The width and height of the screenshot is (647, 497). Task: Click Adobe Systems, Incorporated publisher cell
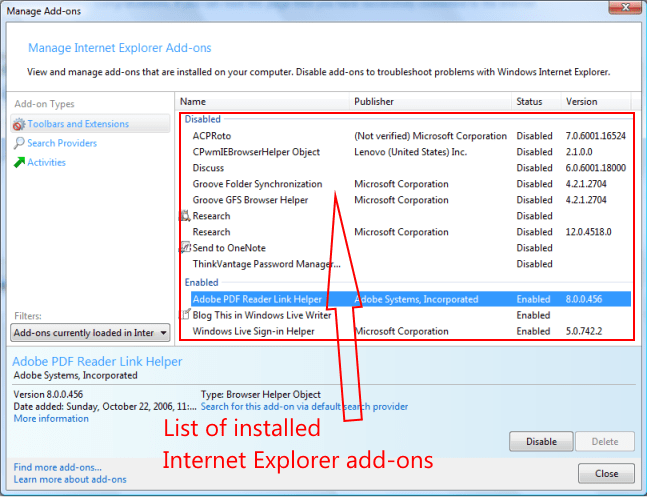416,299
